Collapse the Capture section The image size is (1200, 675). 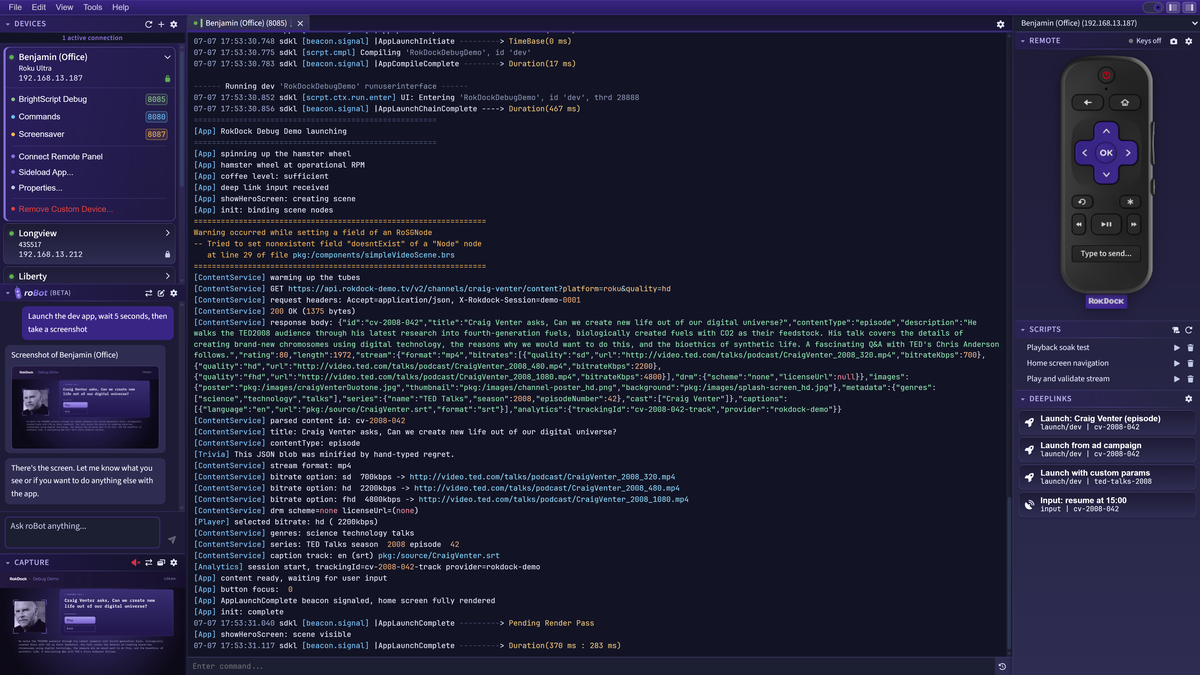tap(8, 562)
